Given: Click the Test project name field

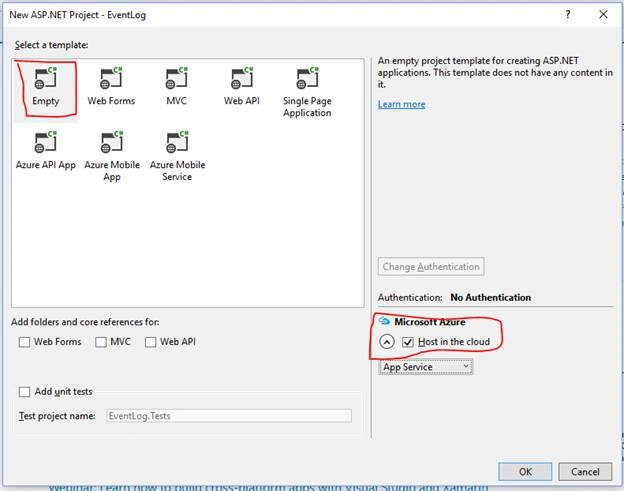Looking at the screenshot, I should tap(229, 416).
